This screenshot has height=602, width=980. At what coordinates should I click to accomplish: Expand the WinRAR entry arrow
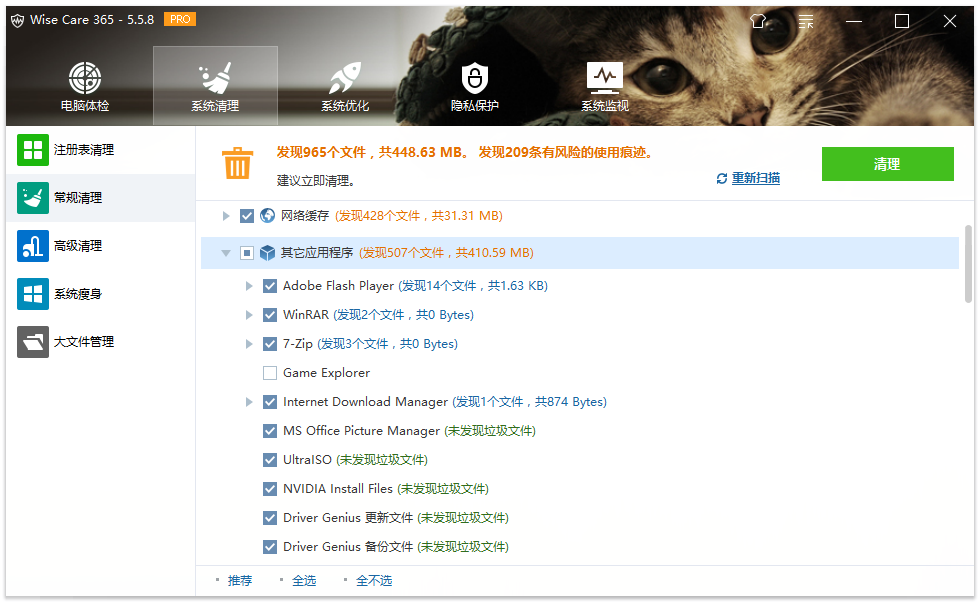click(x=249, y=314)
